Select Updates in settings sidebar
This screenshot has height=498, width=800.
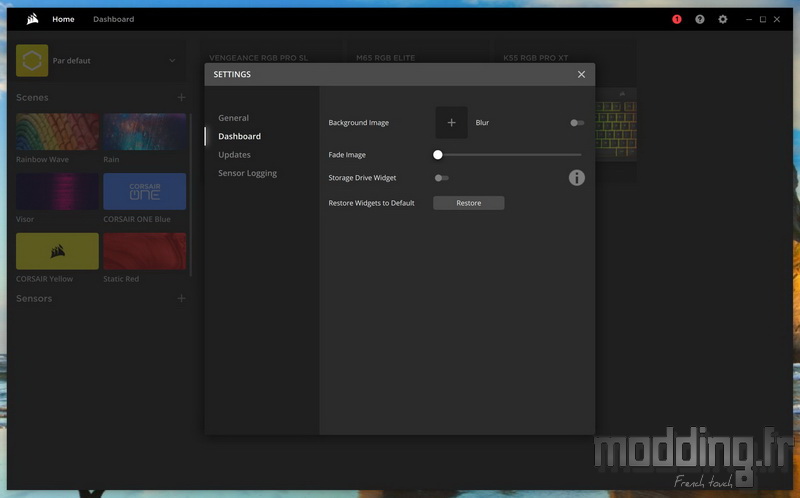[234, 155]
